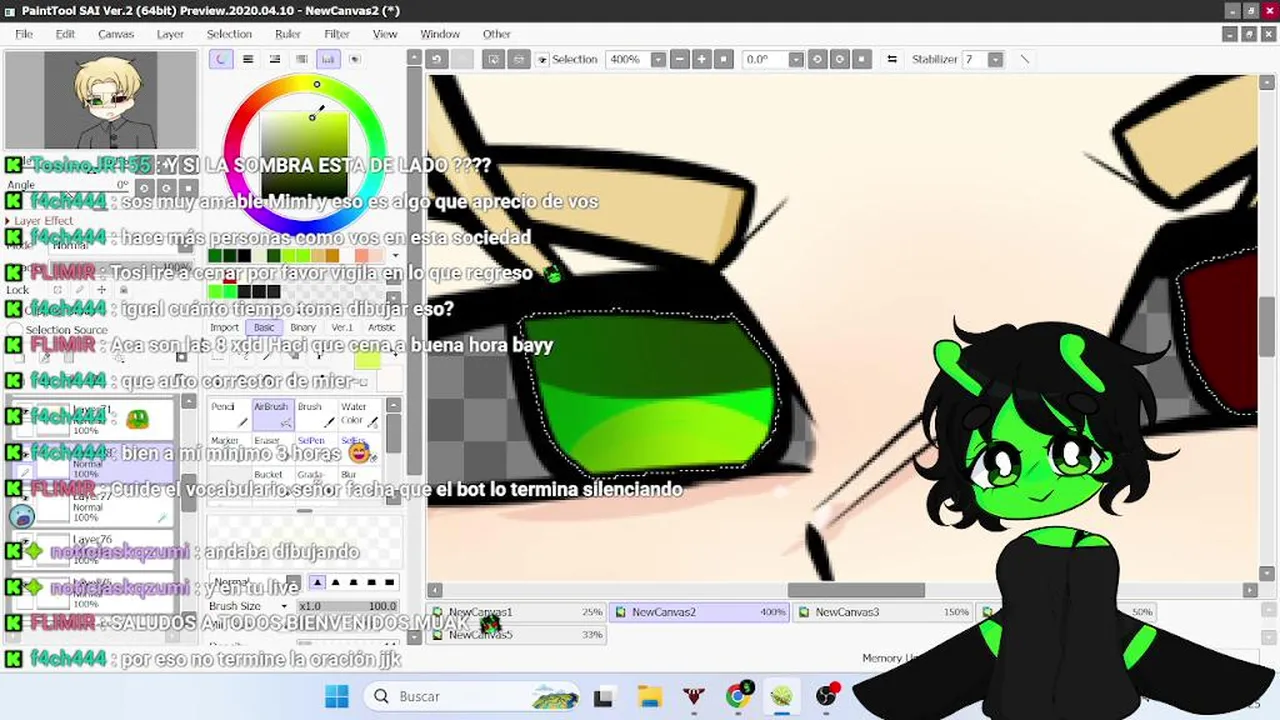Enable the straight line drawing mode icon

click(x=1024, y=59)
